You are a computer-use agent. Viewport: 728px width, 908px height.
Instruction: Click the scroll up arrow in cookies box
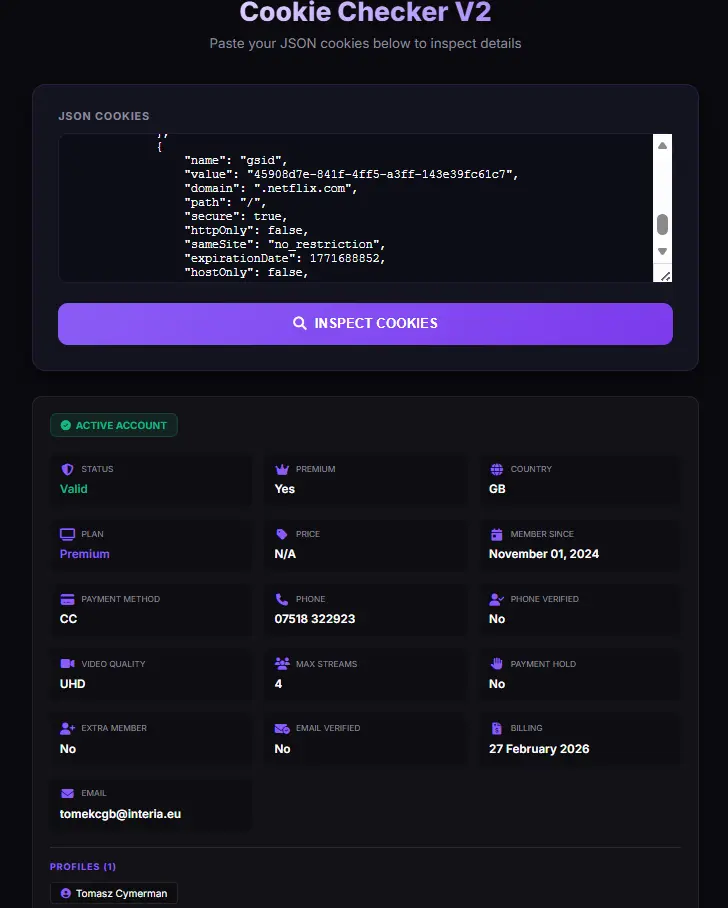pyautogui.click(x=662, y=145)
